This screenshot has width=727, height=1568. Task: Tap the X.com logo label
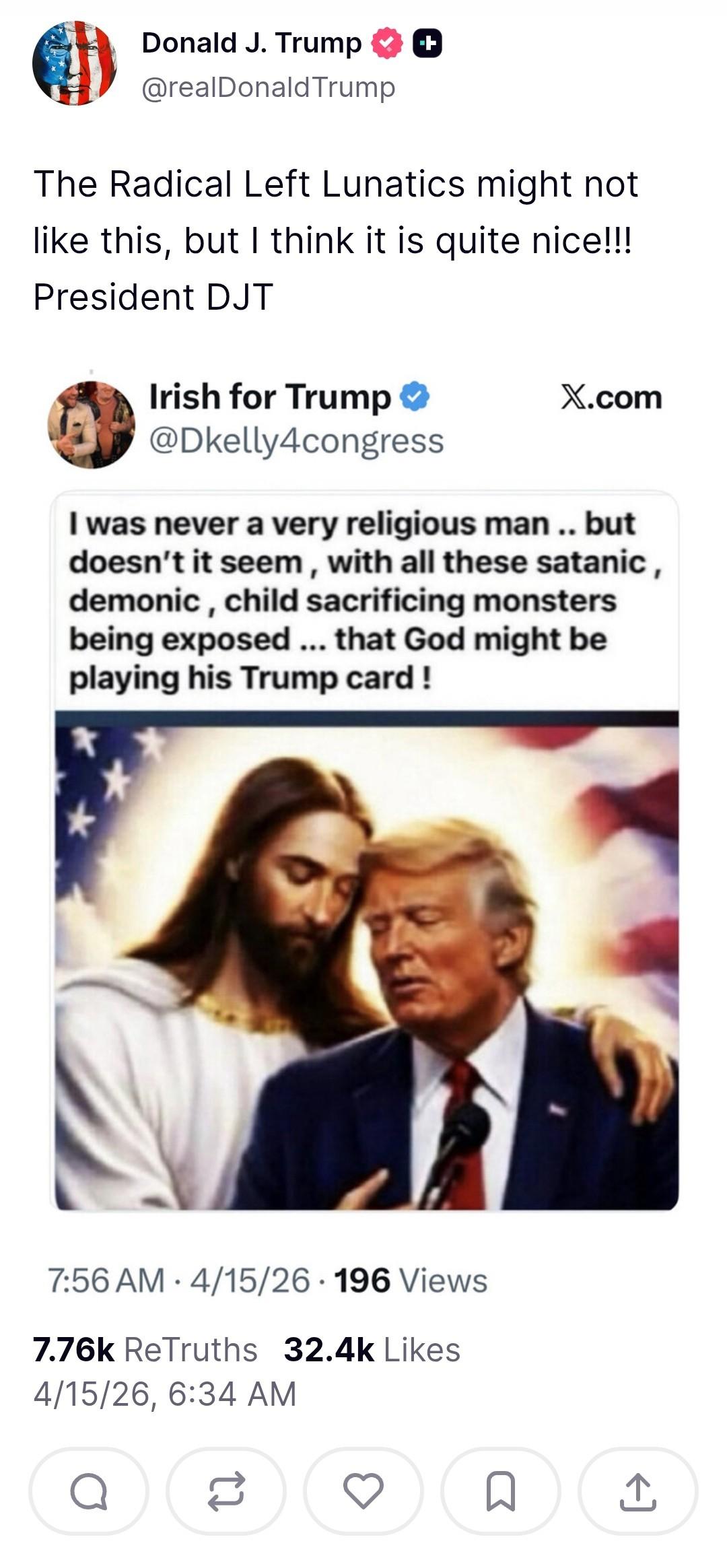pos(611,397)
